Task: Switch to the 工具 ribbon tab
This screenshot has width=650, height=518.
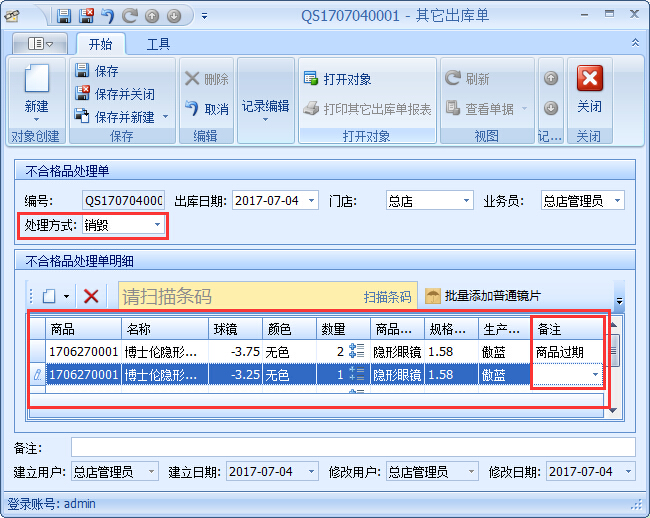Action: point(158,44)
